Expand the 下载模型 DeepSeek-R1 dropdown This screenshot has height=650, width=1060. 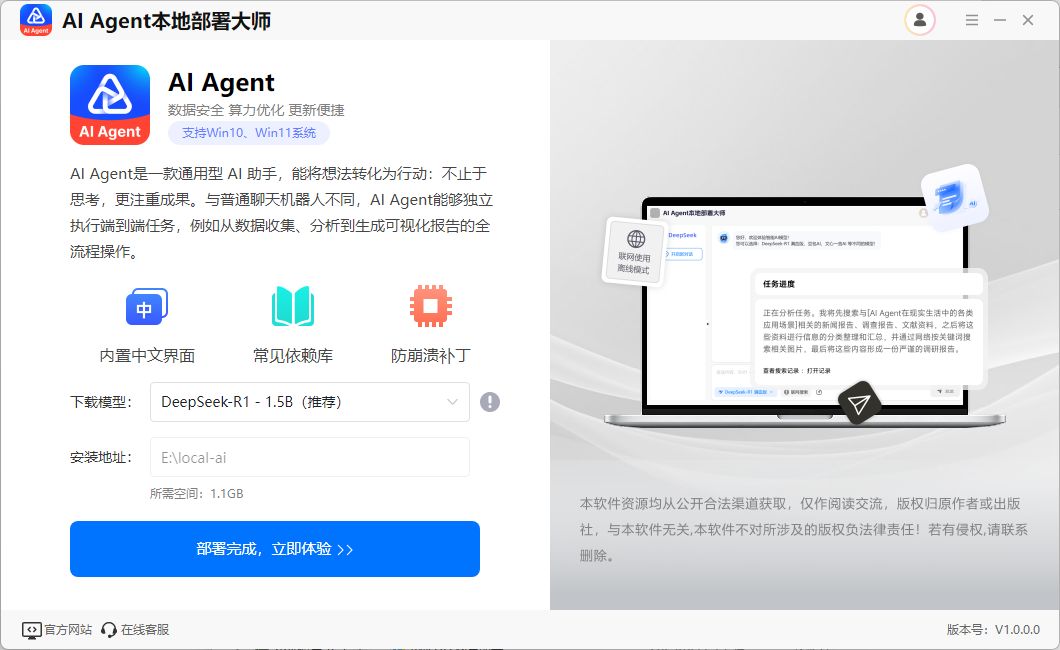click(310, 402)
